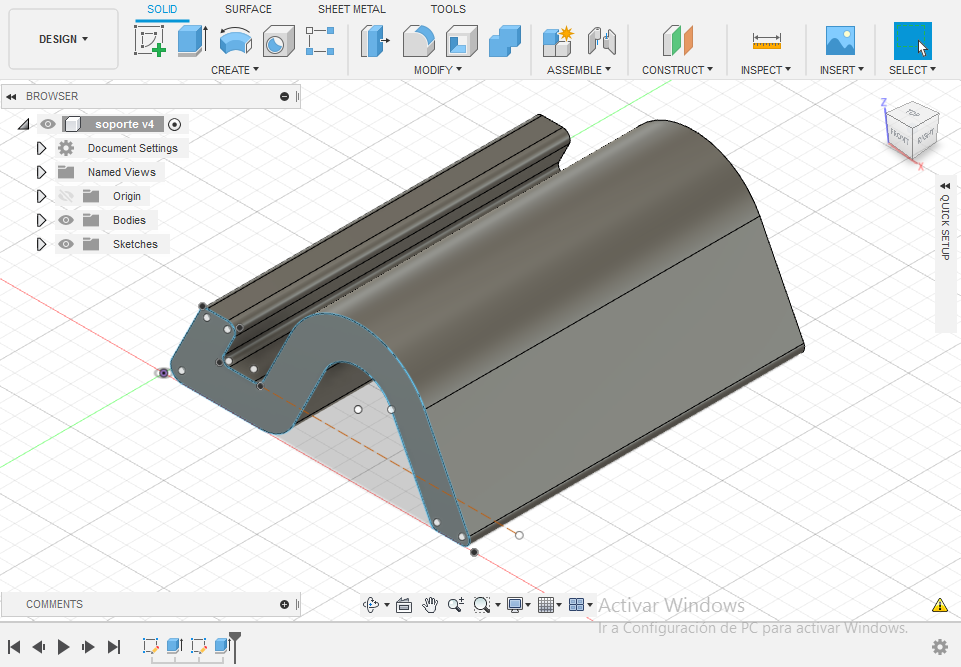This screenshot has width=961, height=667.
Task: Expand the Sketches folder
Action: point(41,244)
